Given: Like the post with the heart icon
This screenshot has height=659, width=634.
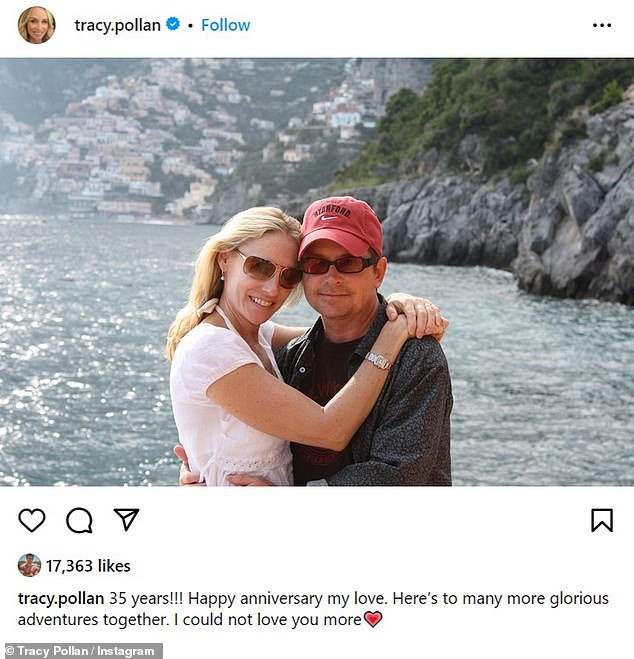Looking at the screenshot, I should coord(32,520).
